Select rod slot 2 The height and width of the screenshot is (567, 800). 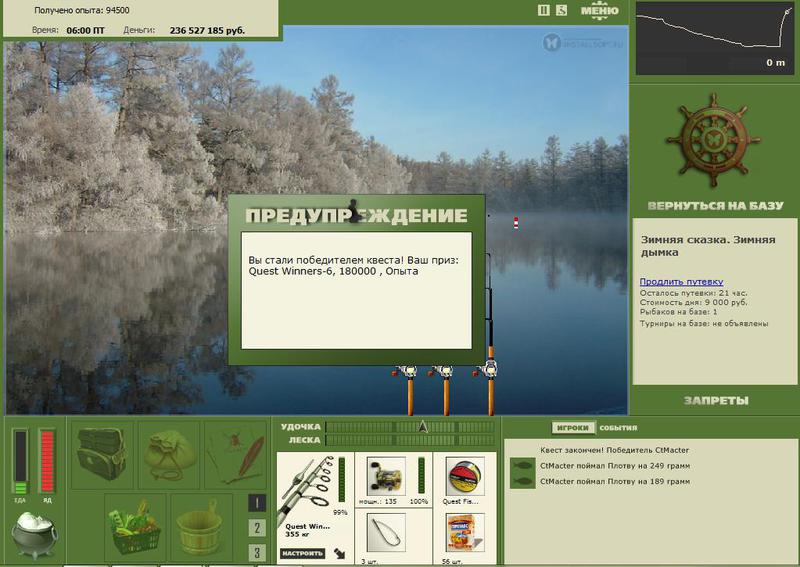point(257,528)
